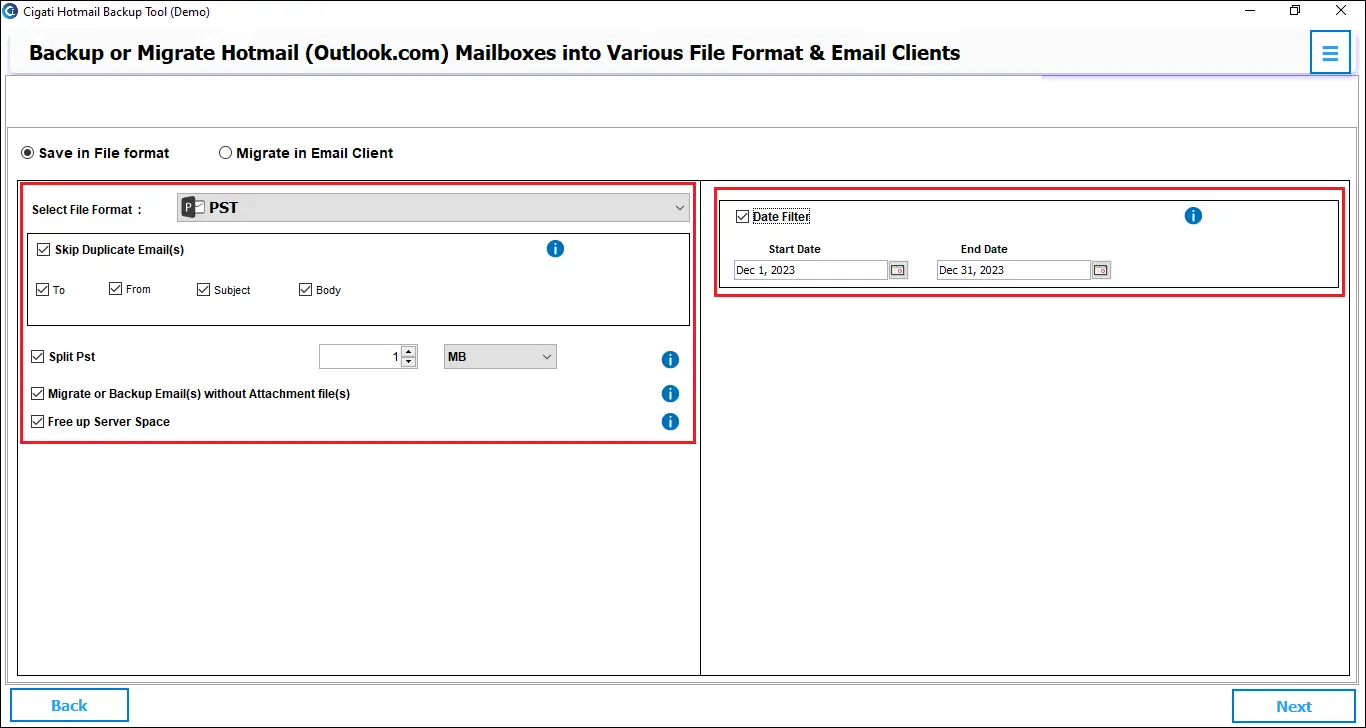The width and height of the screenshot is (1366, 728).
Task: Disable the Date Filter checkbox
Action: (x=742, y=216)
